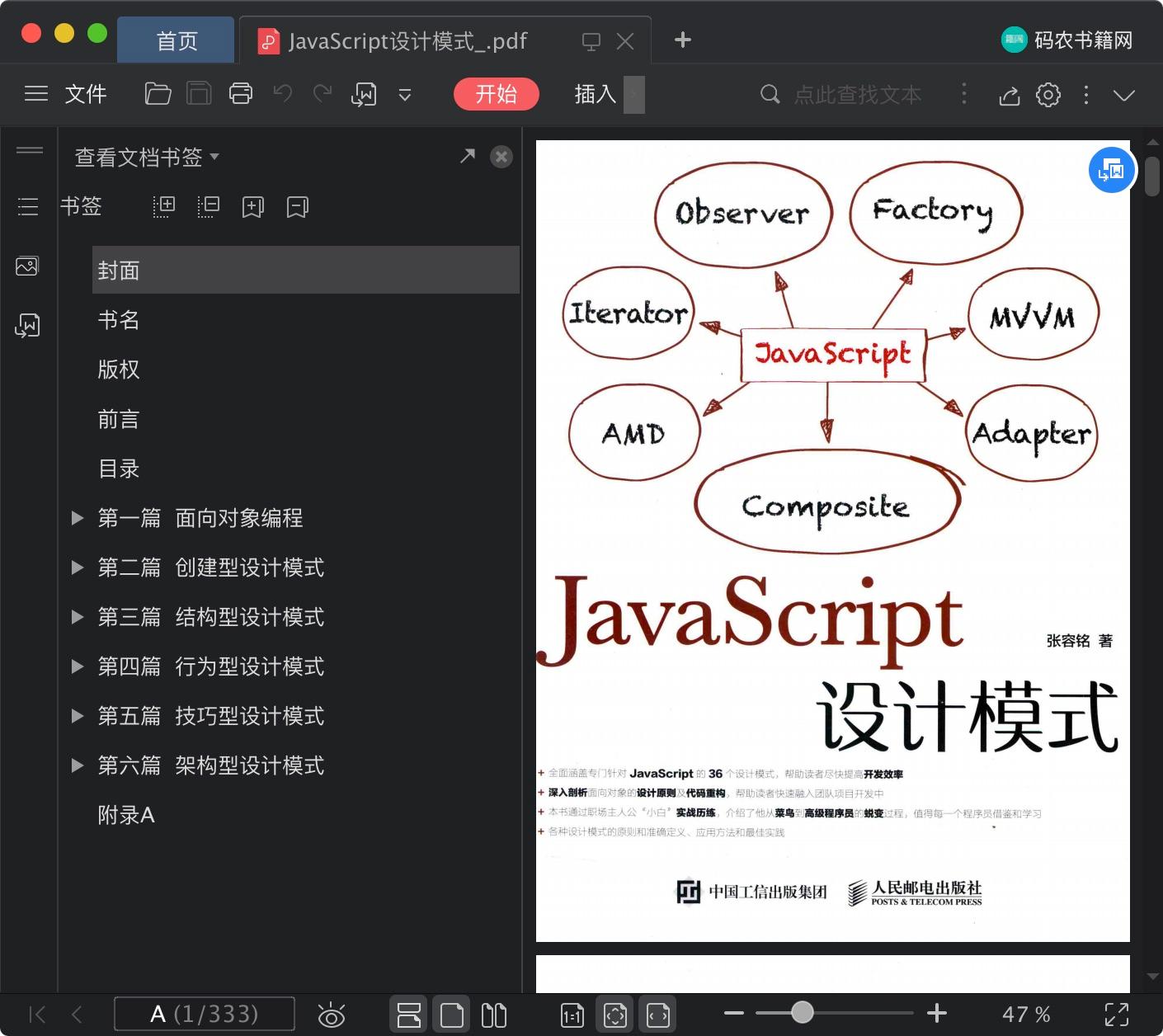Collapse the ribbon with the chevron
Screen dimensions: 1163x1036
click(1124, 95)
